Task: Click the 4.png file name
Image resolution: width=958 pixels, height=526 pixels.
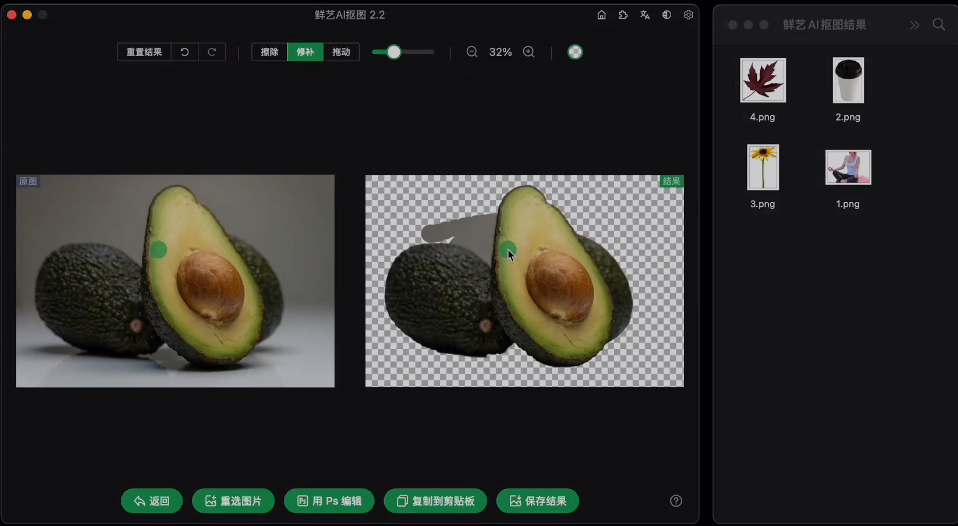Action: tap(762, 117)
